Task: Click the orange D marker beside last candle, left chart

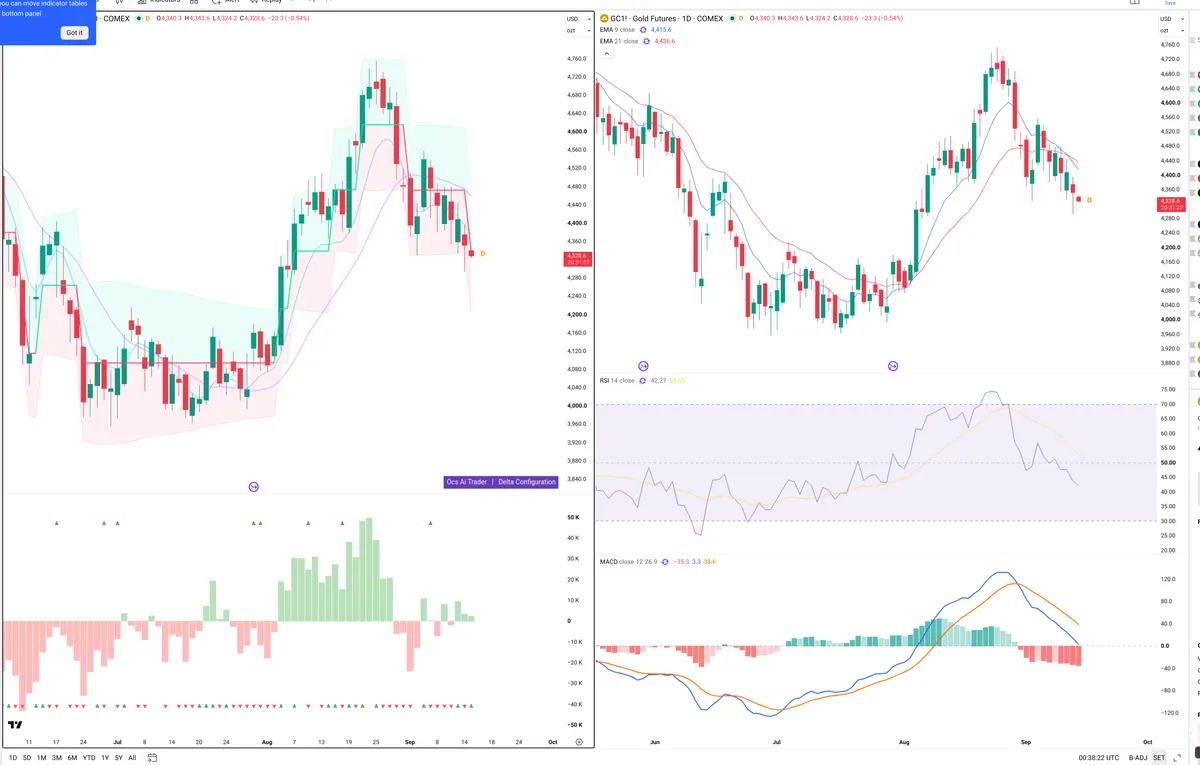Action: click(x=483, y=253)
